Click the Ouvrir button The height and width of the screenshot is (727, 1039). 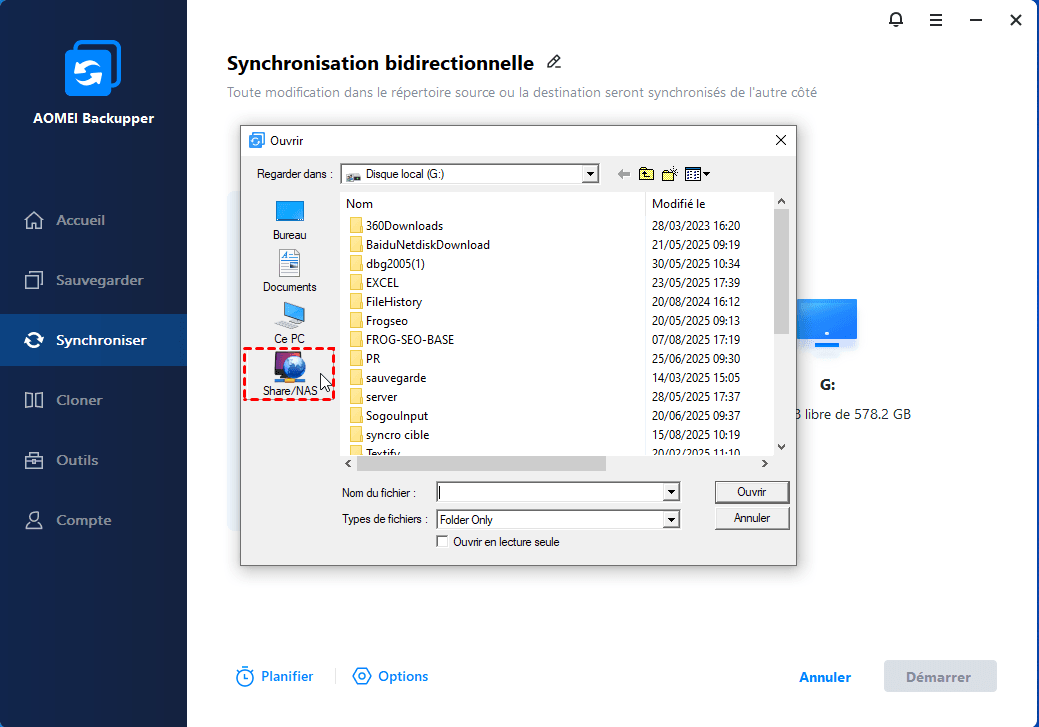[x=752, y=492]
